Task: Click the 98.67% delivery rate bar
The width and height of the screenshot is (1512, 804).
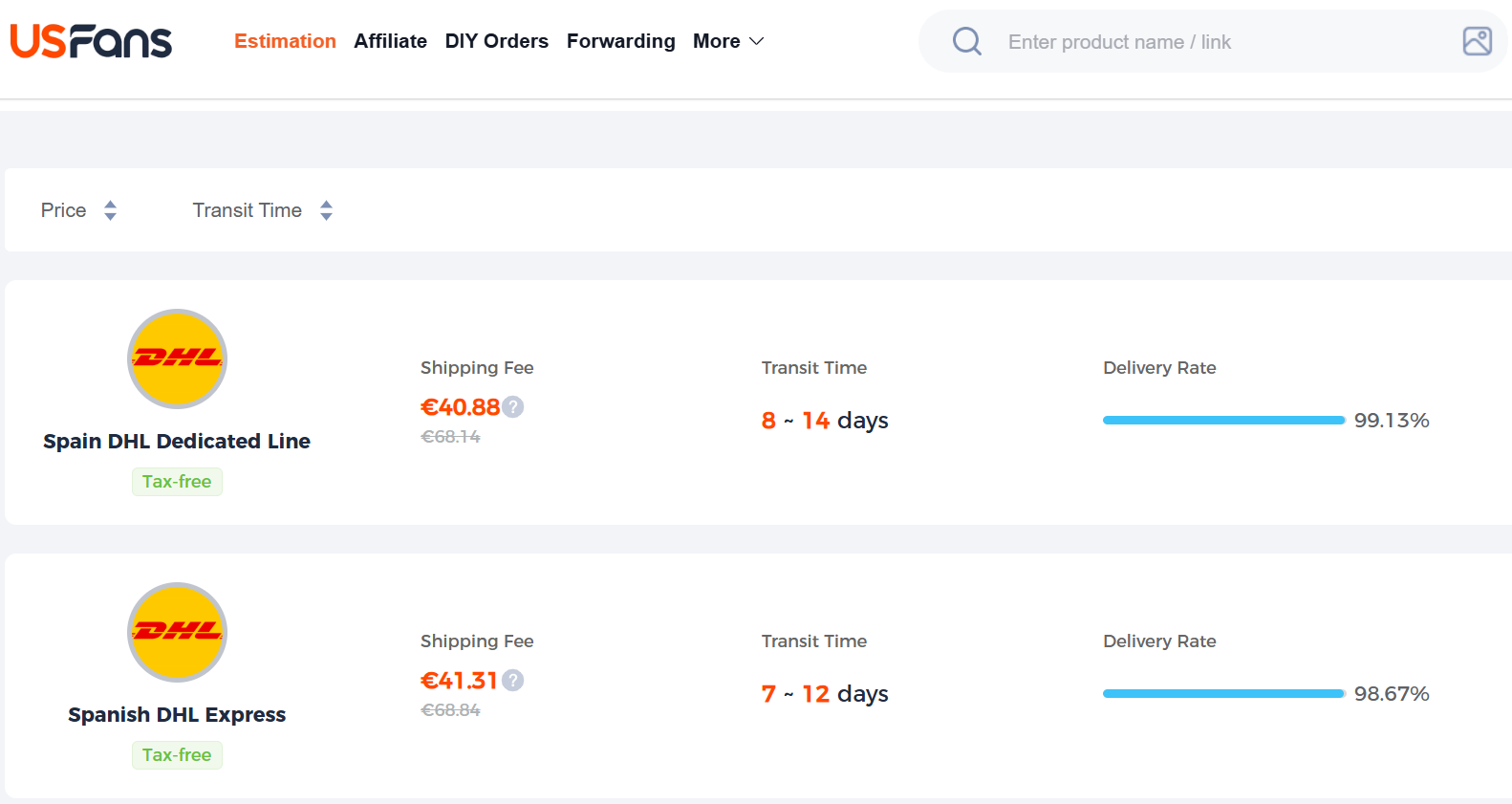Action: (x=1224, y=694)
